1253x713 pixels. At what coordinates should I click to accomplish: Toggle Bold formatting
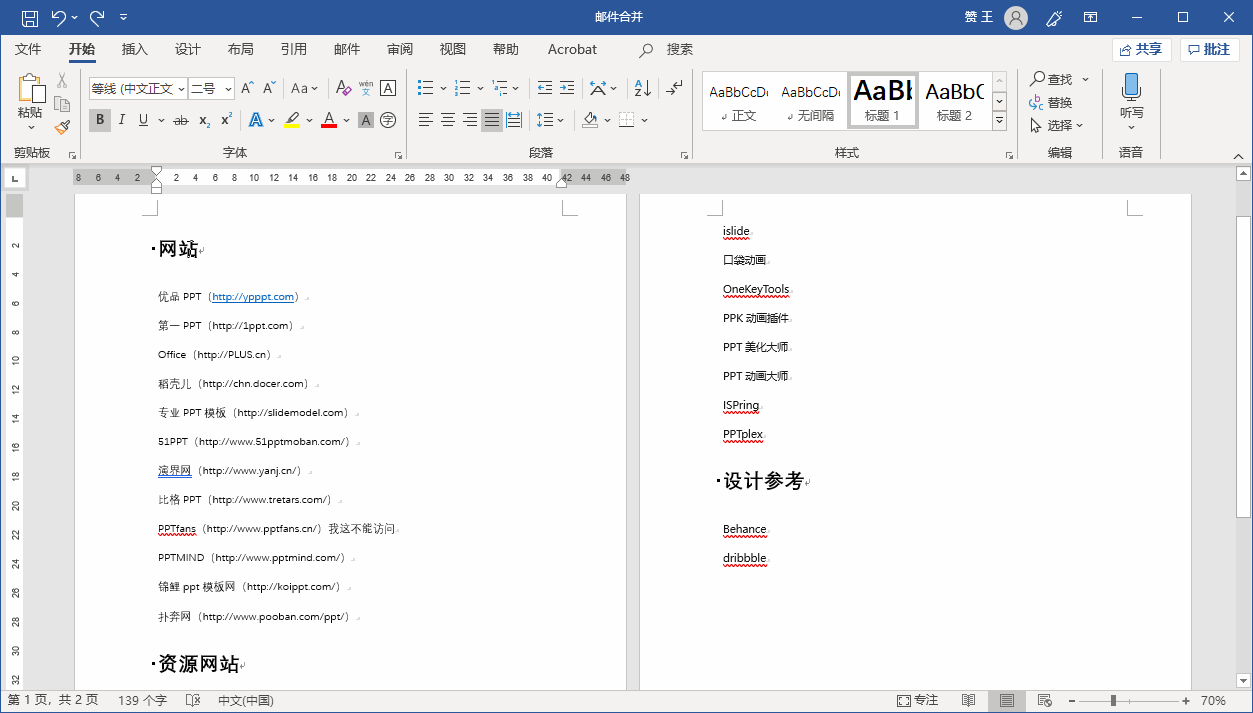(x=99, y=120)
